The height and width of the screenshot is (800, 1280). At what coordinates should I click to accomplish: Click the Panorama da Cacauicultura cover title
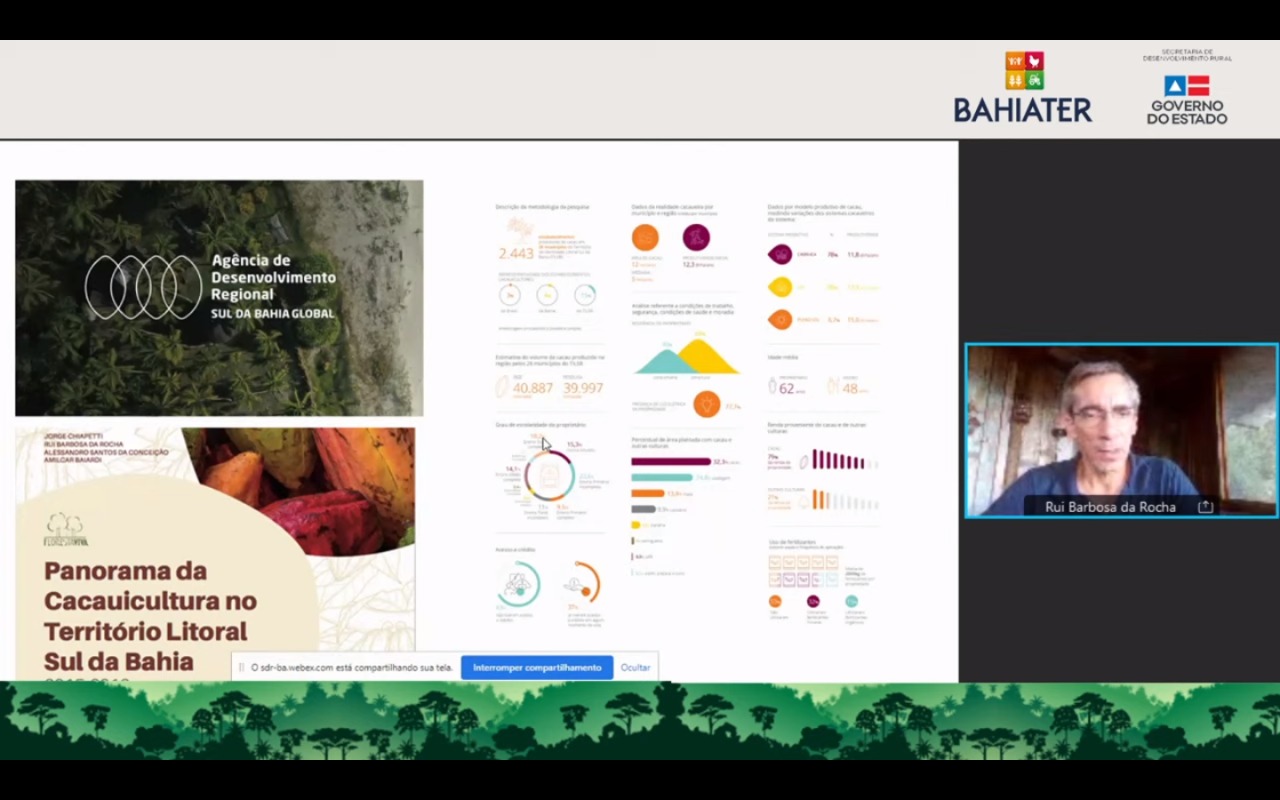click(150, 615)
